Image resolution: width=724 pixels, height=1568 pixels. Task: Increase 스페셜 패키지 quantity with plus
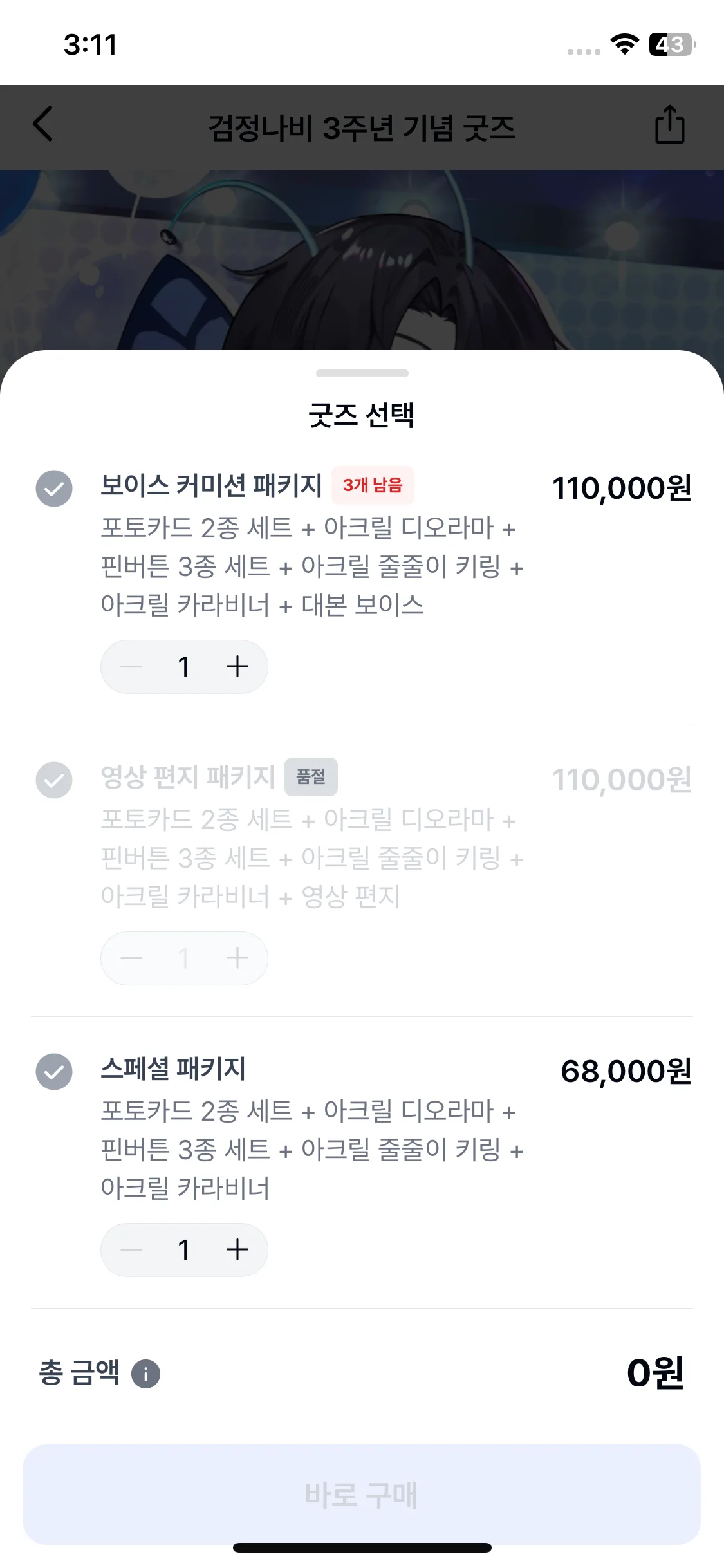click(237, 1249)
